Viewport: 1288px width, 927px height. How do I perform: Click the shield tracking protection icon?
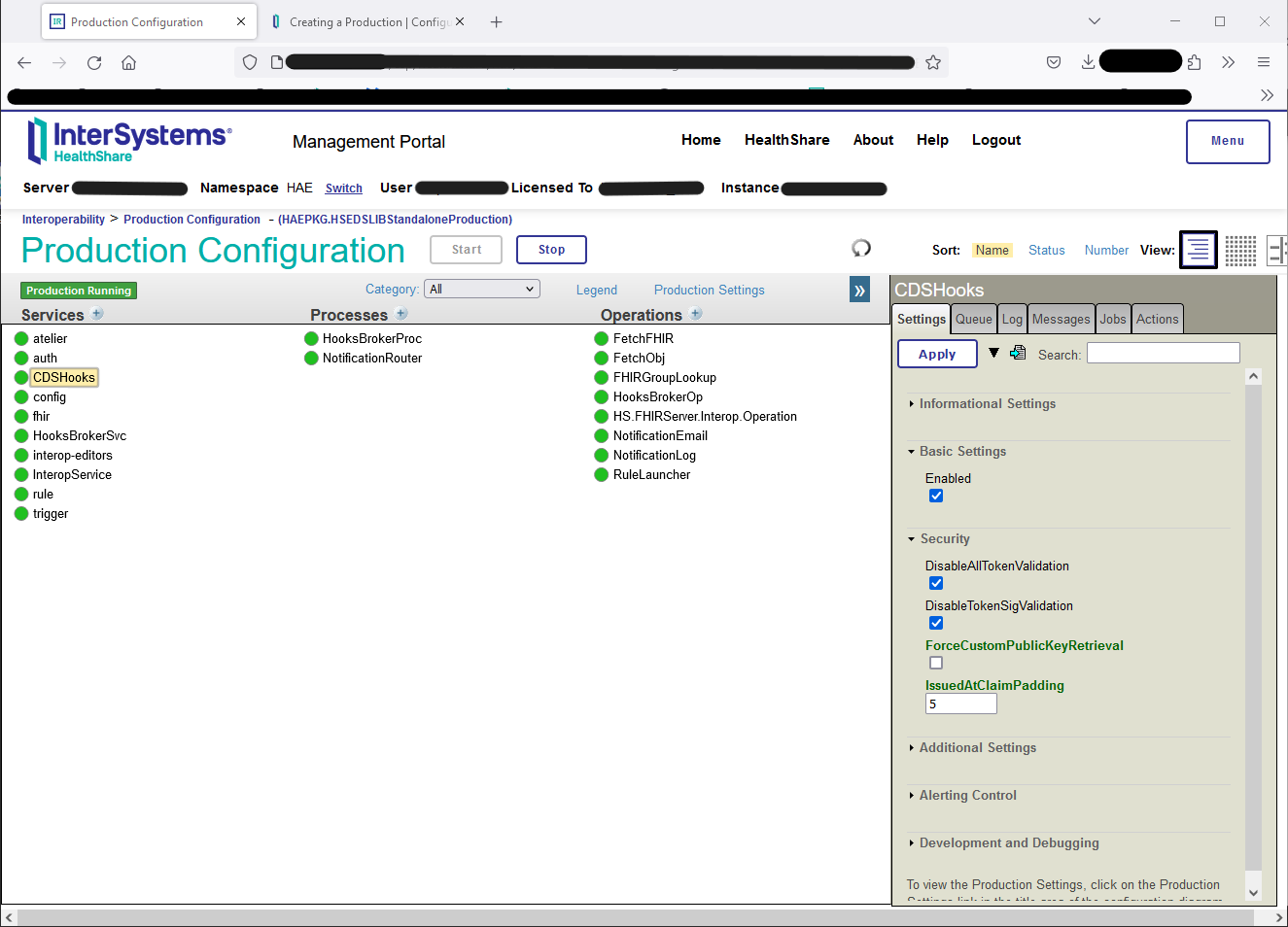(x=250, y=62)
